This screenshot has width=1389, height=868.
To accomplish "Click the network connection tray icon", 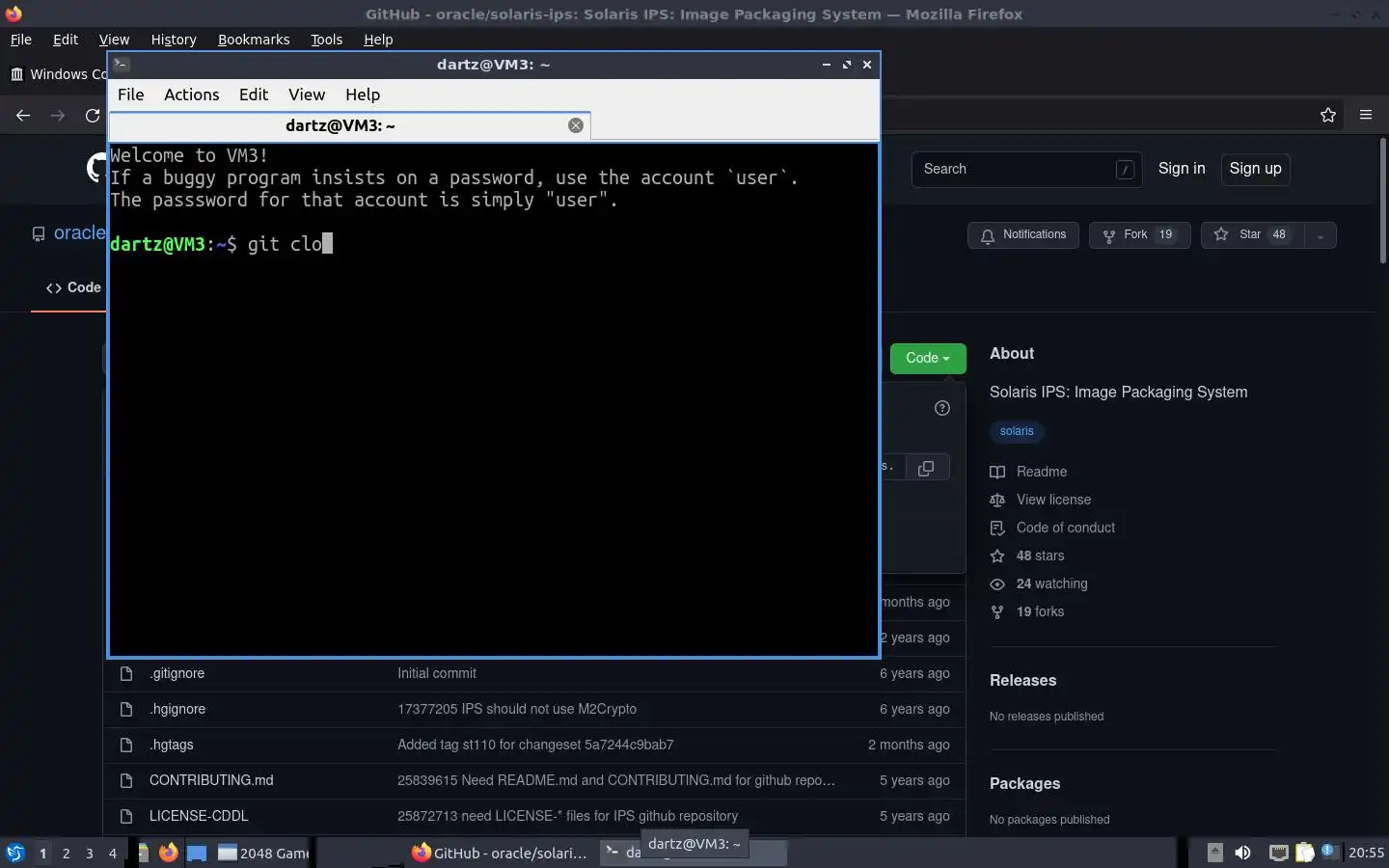I will 1278,853.
